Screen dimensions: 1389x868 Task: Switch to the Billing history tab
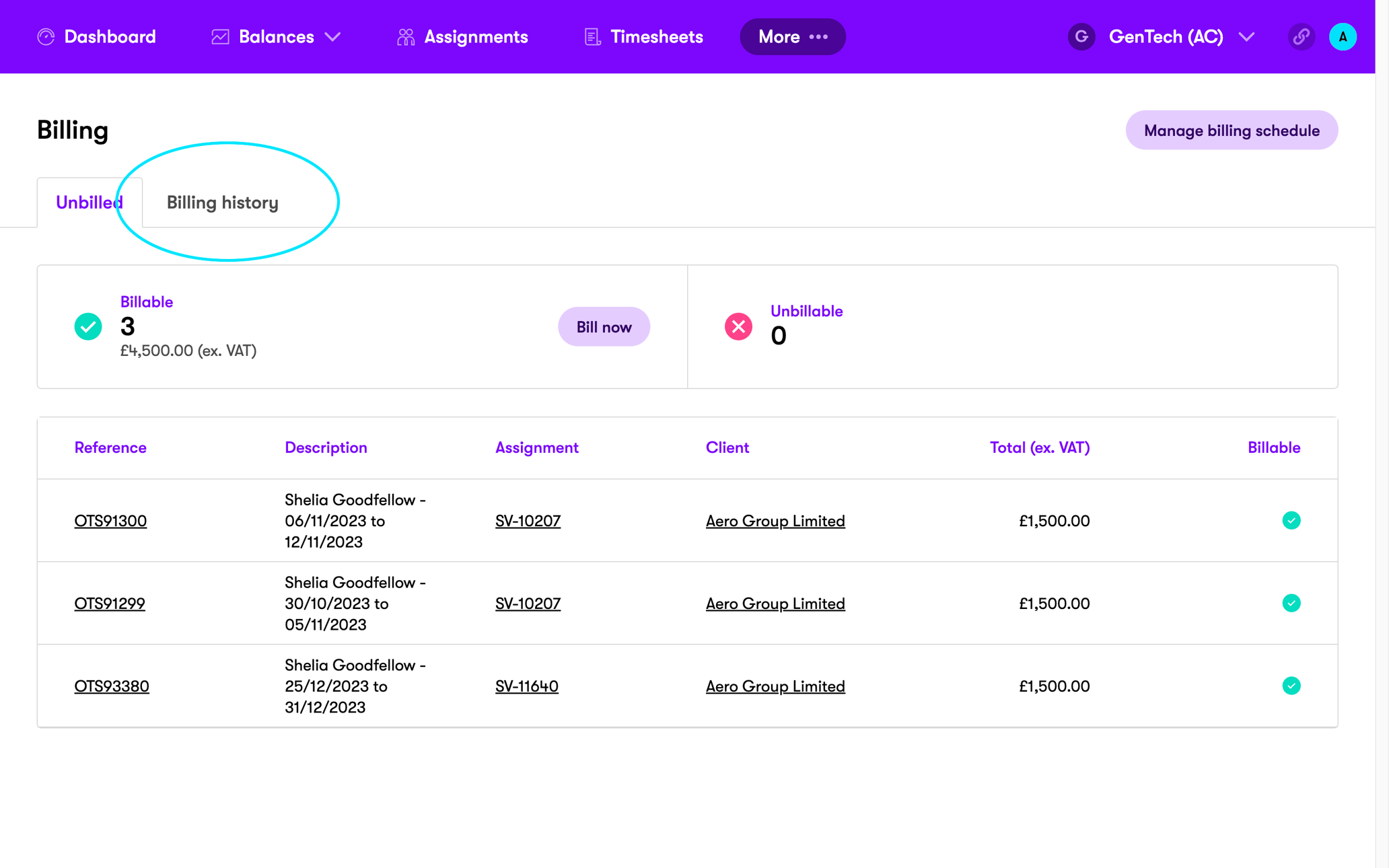click(223, 203)
